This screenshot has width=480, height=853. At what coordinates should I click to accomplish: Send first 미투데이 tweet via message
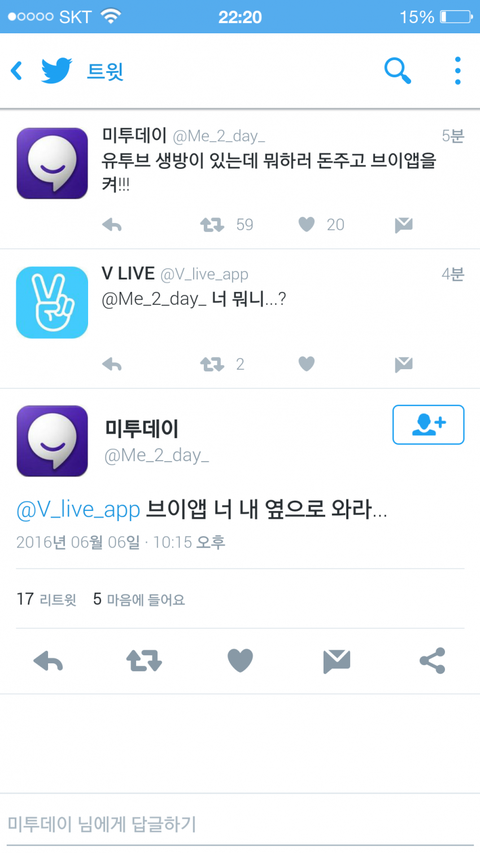point(403,225)
